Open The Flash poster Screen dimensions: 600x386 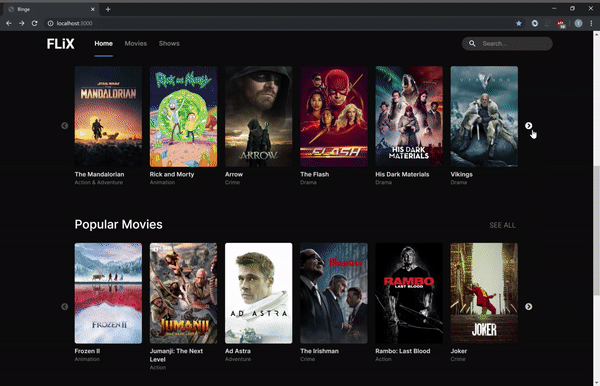334,116
